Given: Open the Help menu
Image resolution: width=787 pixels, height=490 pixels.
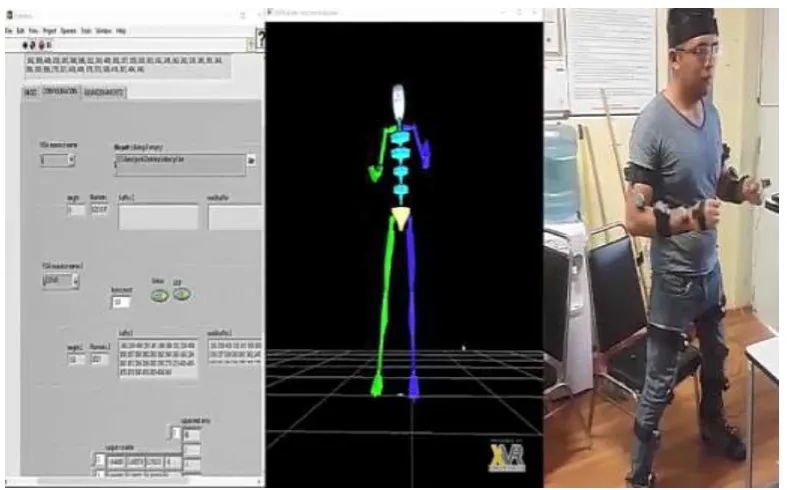Looking at the screenshot, I should [121, 31].
